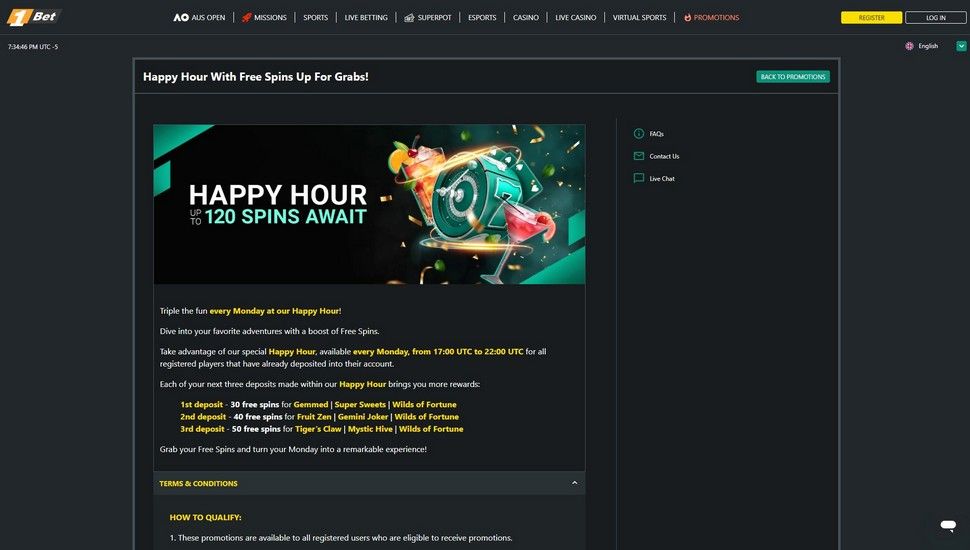Viewport: 970px width, 550px height.
Task: Go to Virtual Sports
Action: 640,17
